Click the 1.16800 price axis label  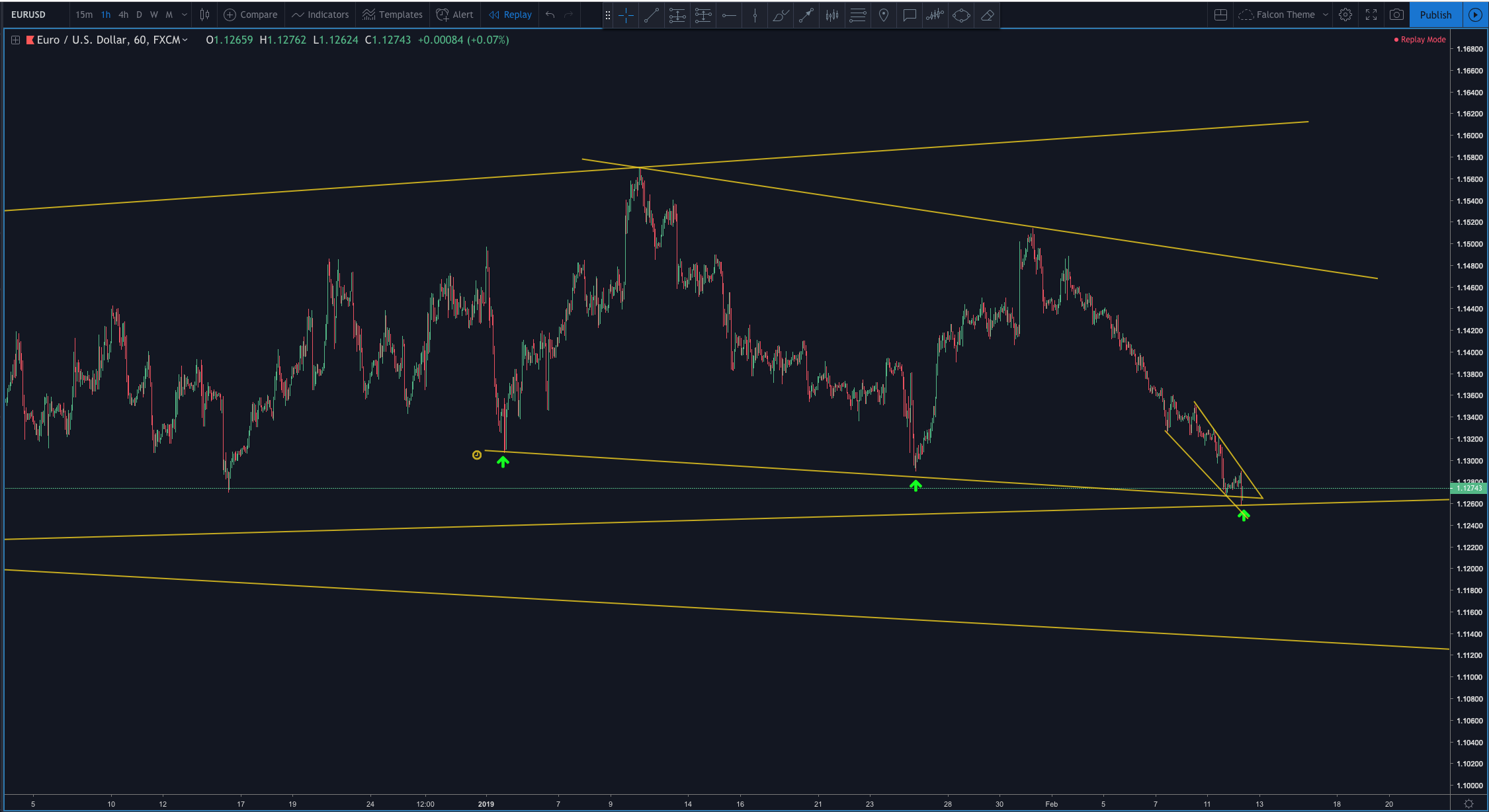click(x=1469, y=49)
